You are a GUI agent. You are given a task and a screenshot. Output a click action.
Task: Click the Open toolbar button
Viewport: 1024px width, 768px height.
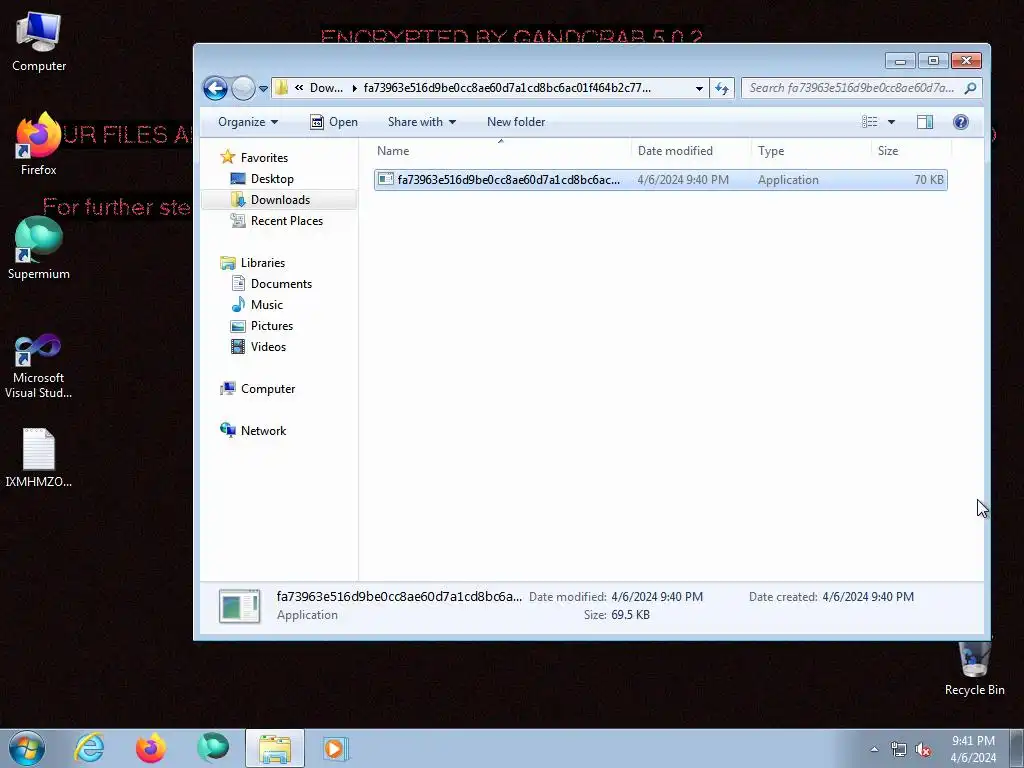tap(334, 122)
